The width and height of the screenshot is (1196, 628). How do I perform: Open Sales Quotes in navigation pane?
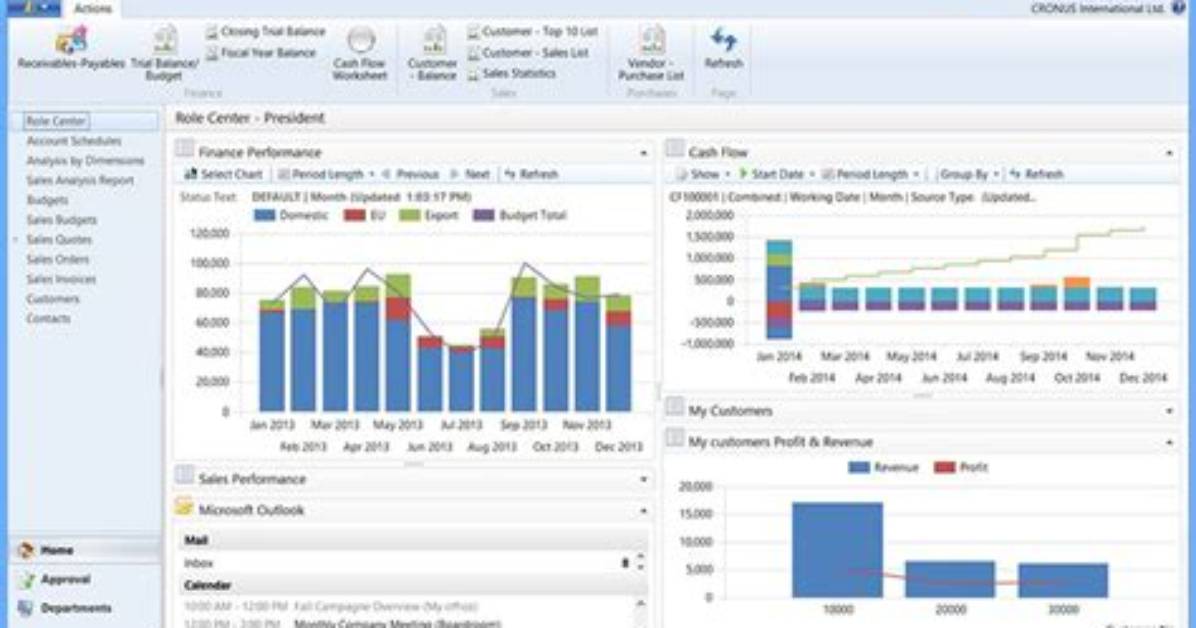59,240
